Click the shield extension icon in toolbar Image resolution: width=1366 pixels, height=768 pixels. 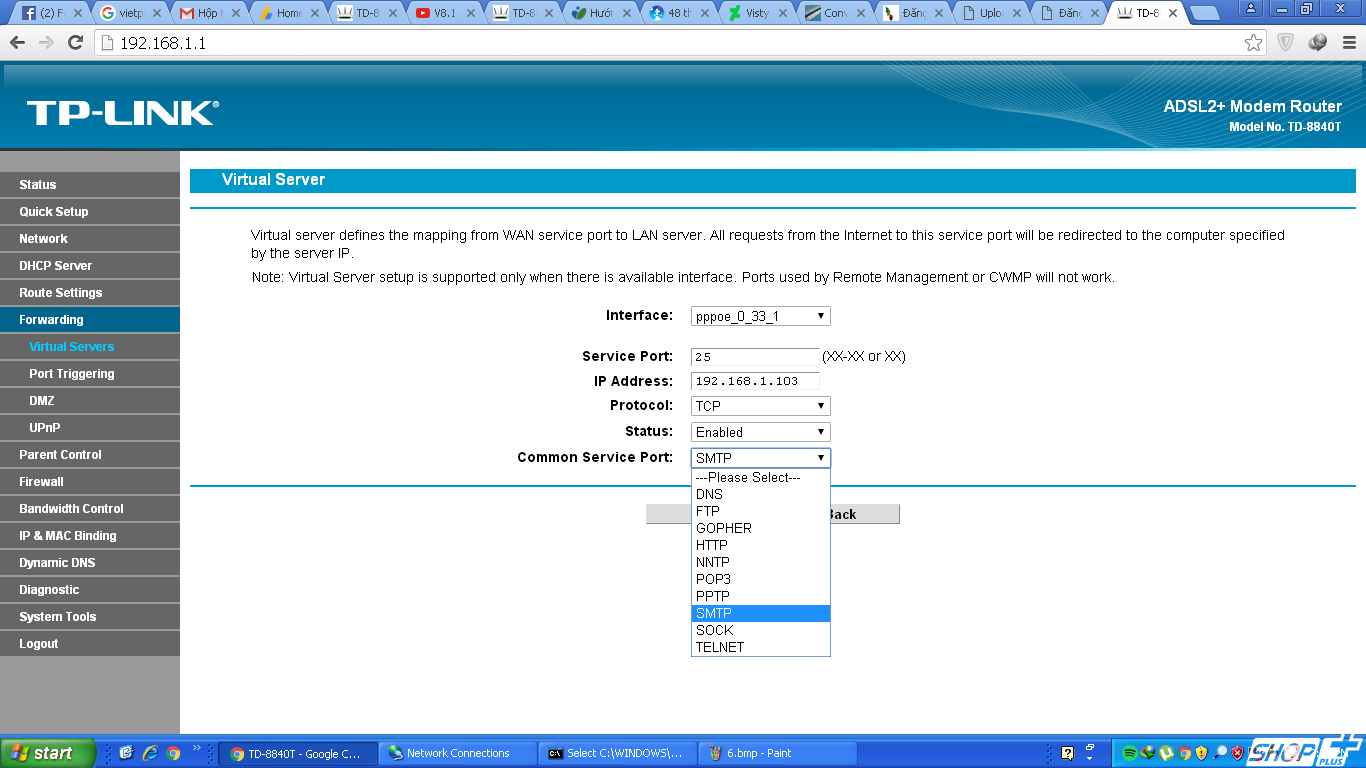click(1286, 43)
